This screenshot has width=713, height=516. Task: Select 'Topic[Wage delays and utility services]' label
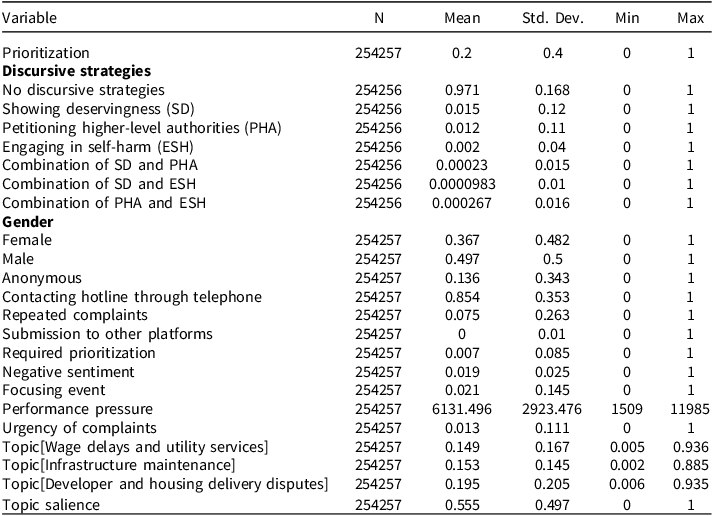[135, 447]
